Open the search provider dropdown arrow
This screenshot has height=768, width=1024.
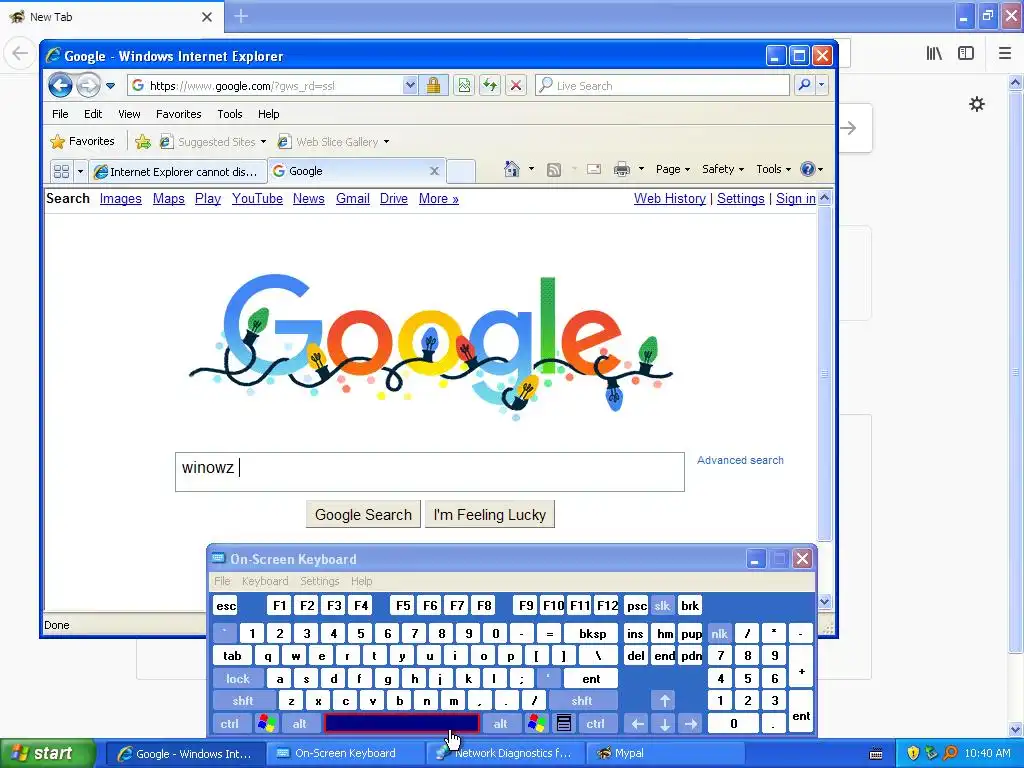pos(822,86)
